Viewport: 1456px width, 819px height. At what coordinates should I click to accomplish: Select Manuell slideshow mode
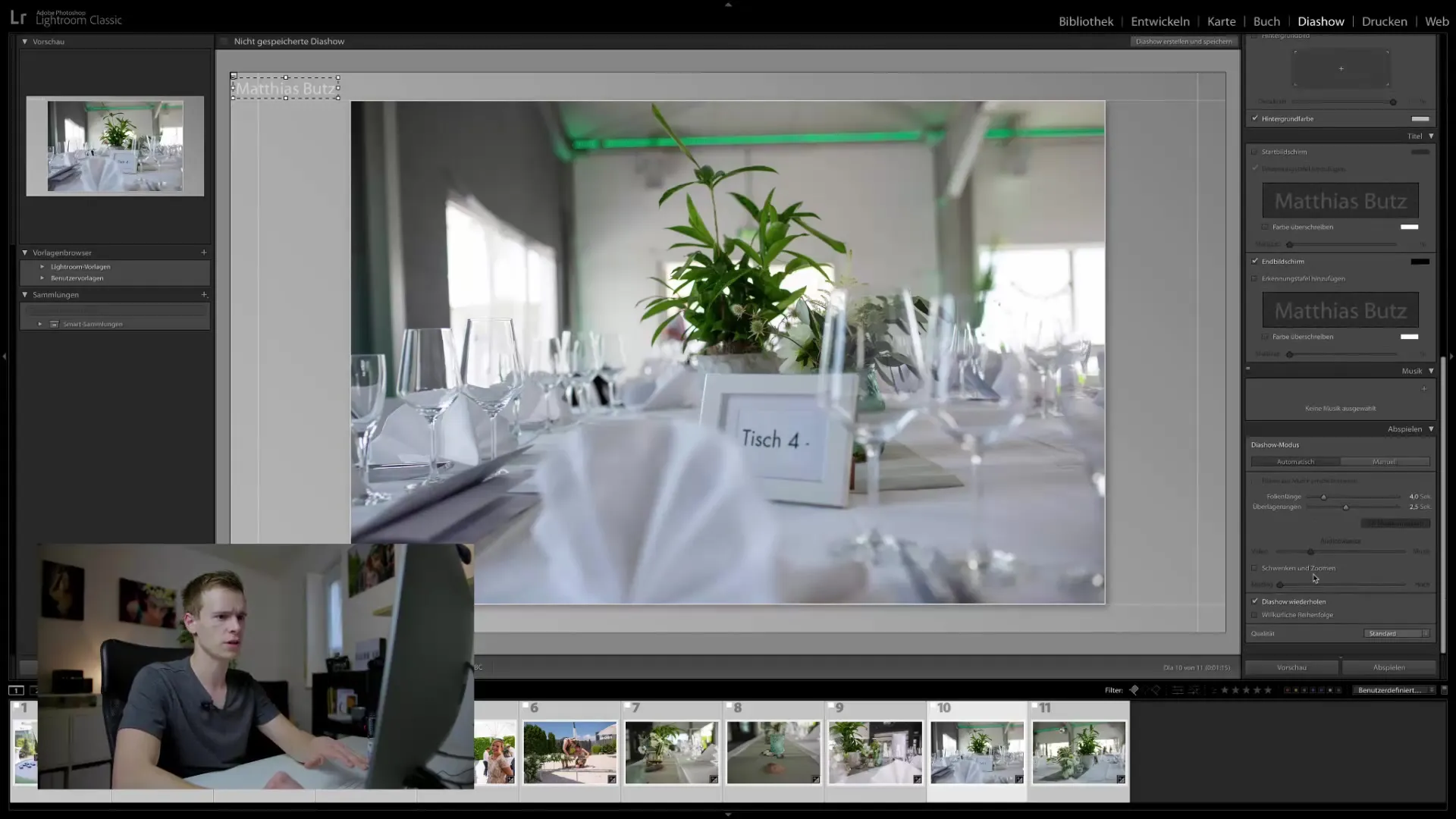click(x=1384, y=462)
